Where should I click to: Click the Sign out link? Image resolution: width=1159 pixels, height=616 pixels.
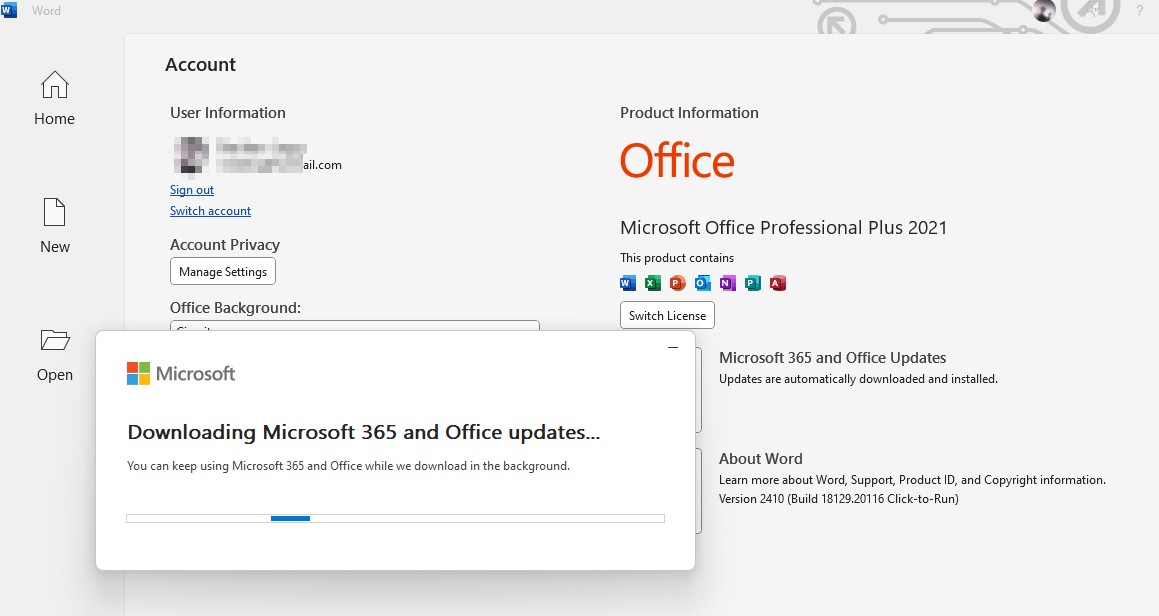point(191,190)
